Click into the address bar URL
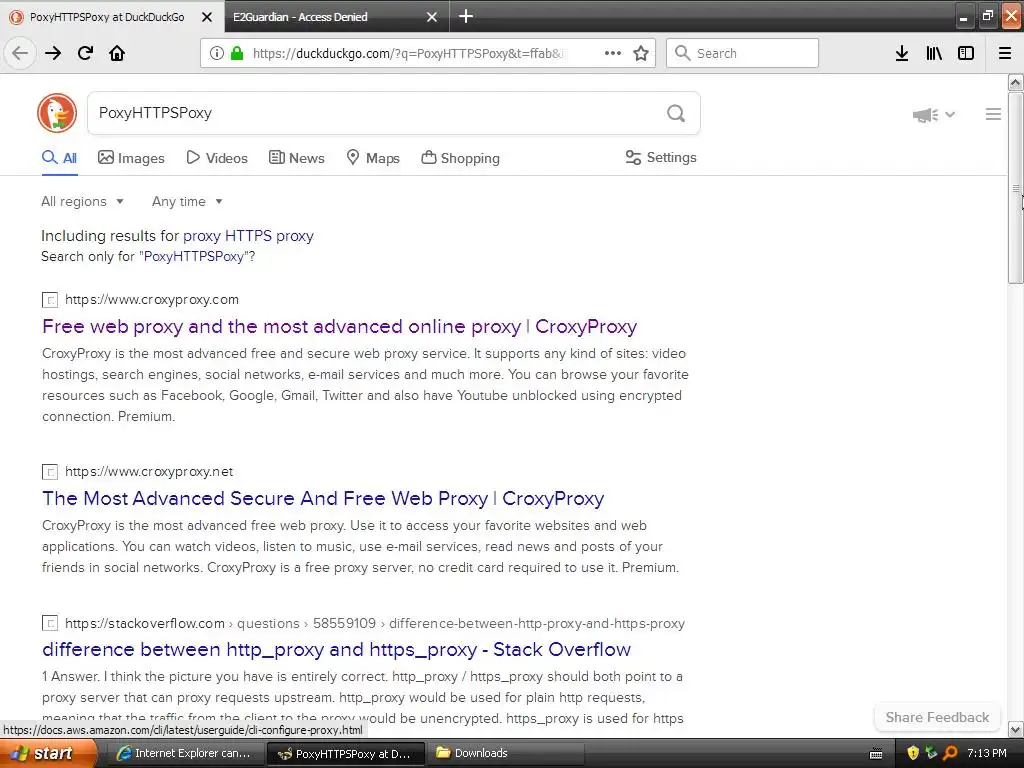This screenshot has height=768, width=1024. pos(408,54)
